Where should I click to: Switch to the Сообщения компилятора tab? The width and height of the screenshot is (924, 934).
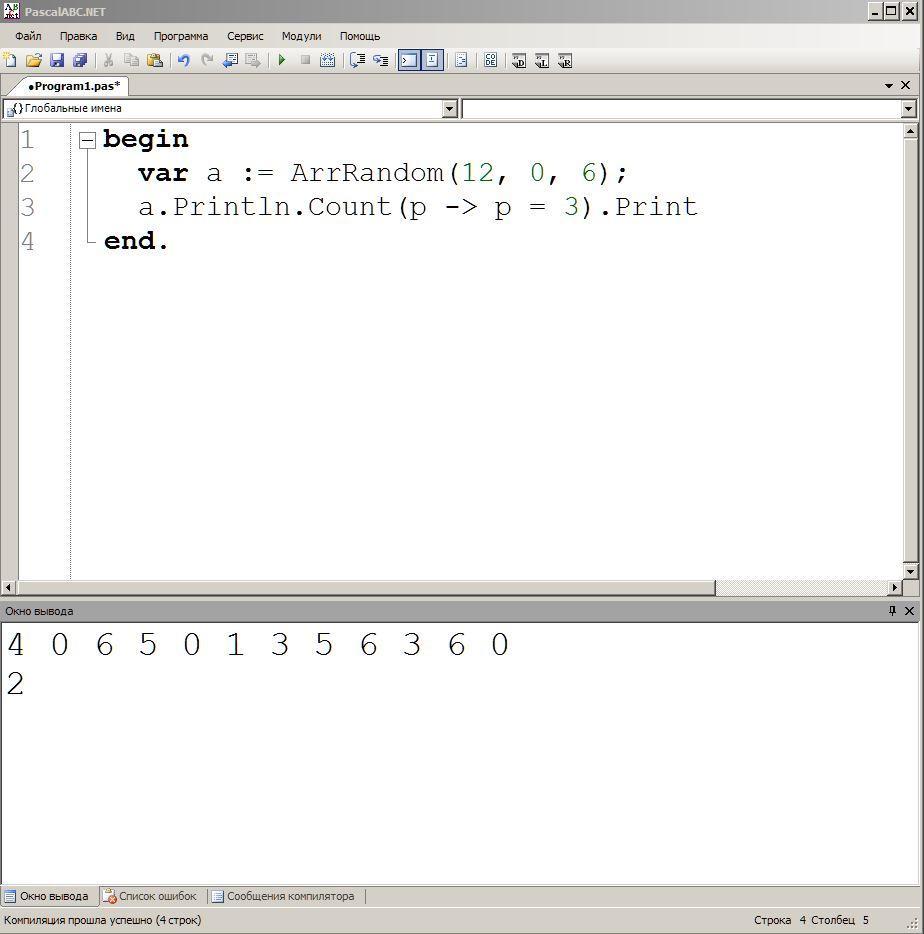pos(284,896)
